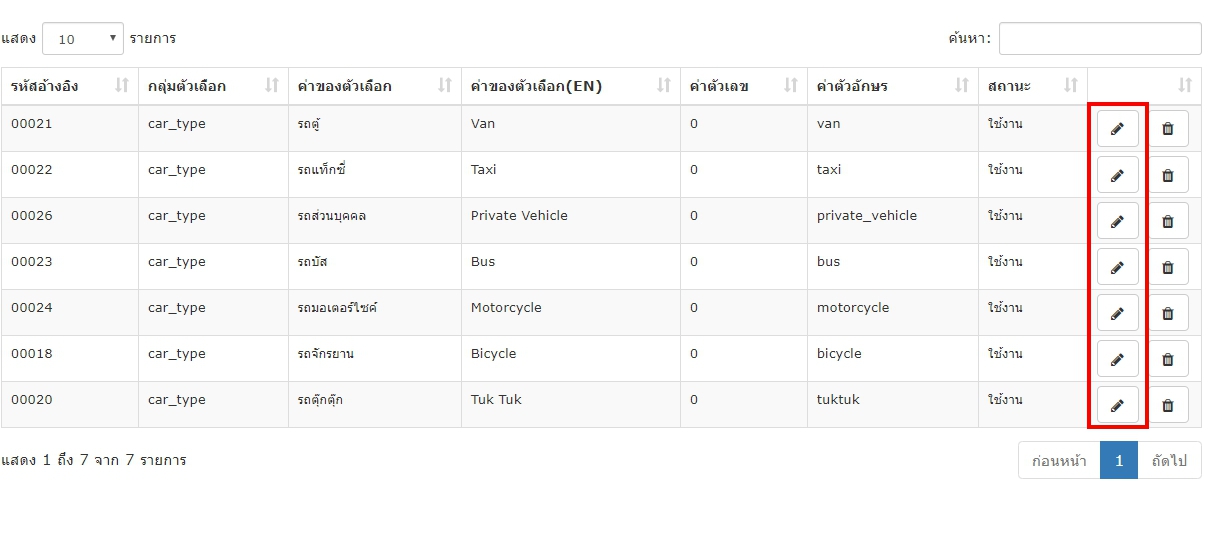Focus the ค้นหา search input field
This screenshot has height=542, width=1223.
1100,39
